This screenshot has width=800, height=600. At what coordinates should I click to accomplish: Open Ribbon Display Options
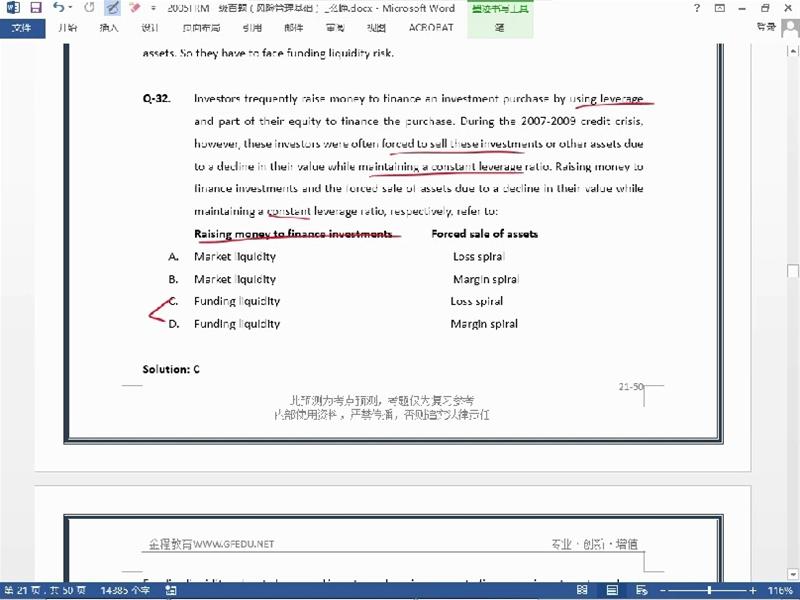[719, 8]
